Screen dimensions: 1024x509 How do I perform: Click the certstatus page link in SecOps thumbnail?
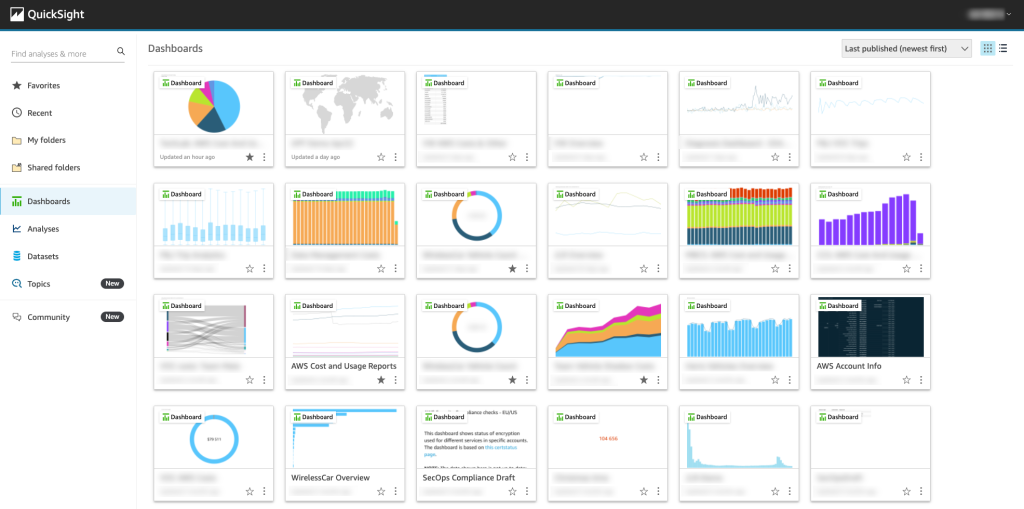(x=501, y=448)
